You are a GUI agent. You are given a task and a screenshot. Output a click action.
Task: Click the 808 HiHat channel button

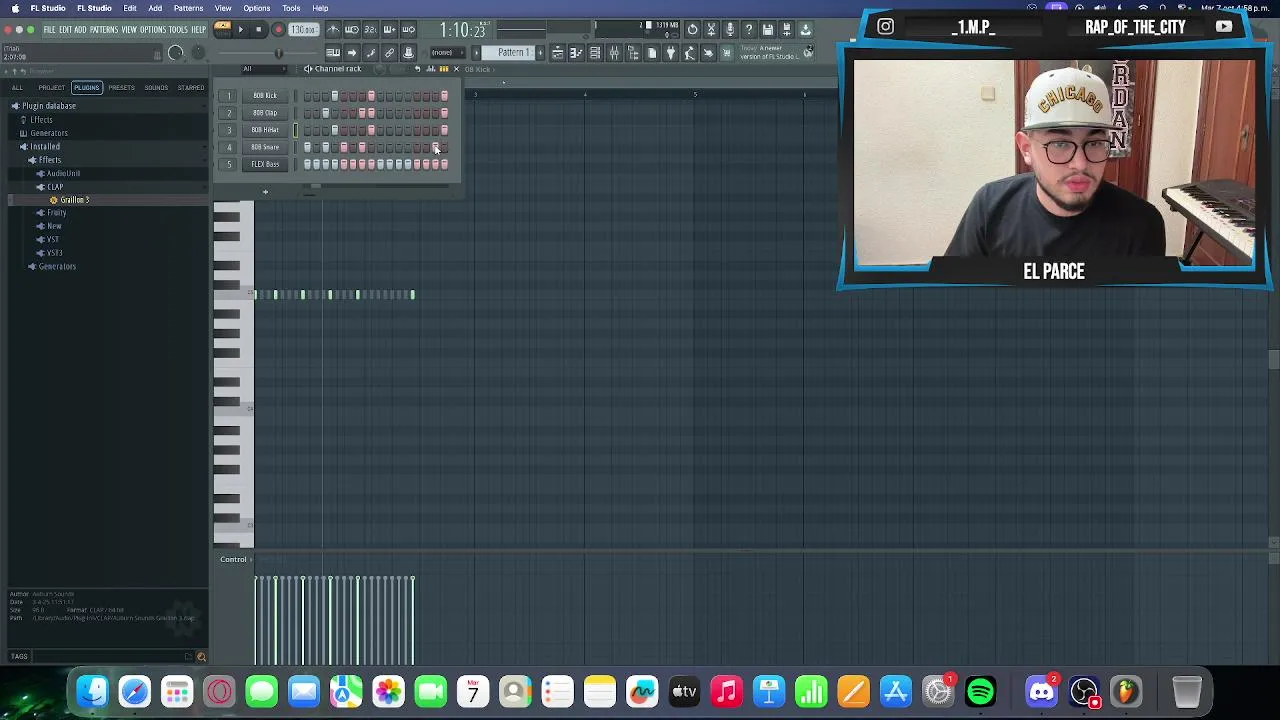tap(265, 130)
